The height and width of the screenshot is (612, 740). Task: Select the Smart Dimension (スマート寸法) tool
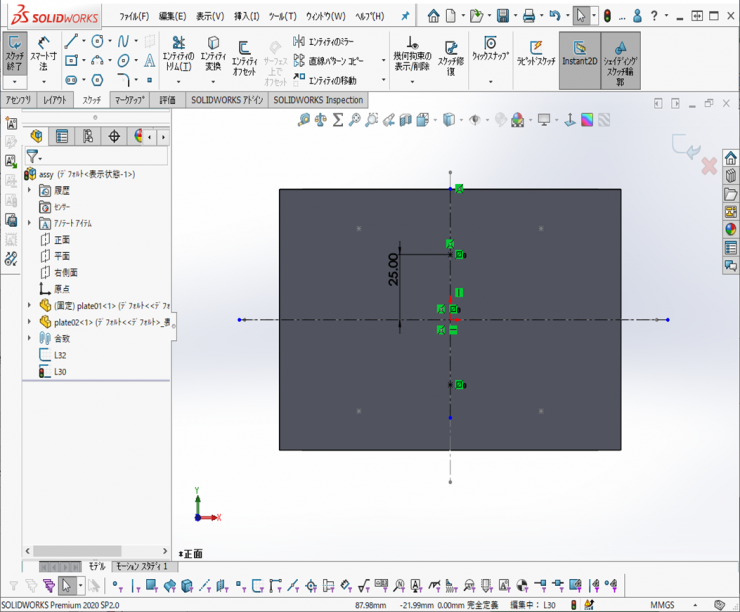[x=44, y=53]
